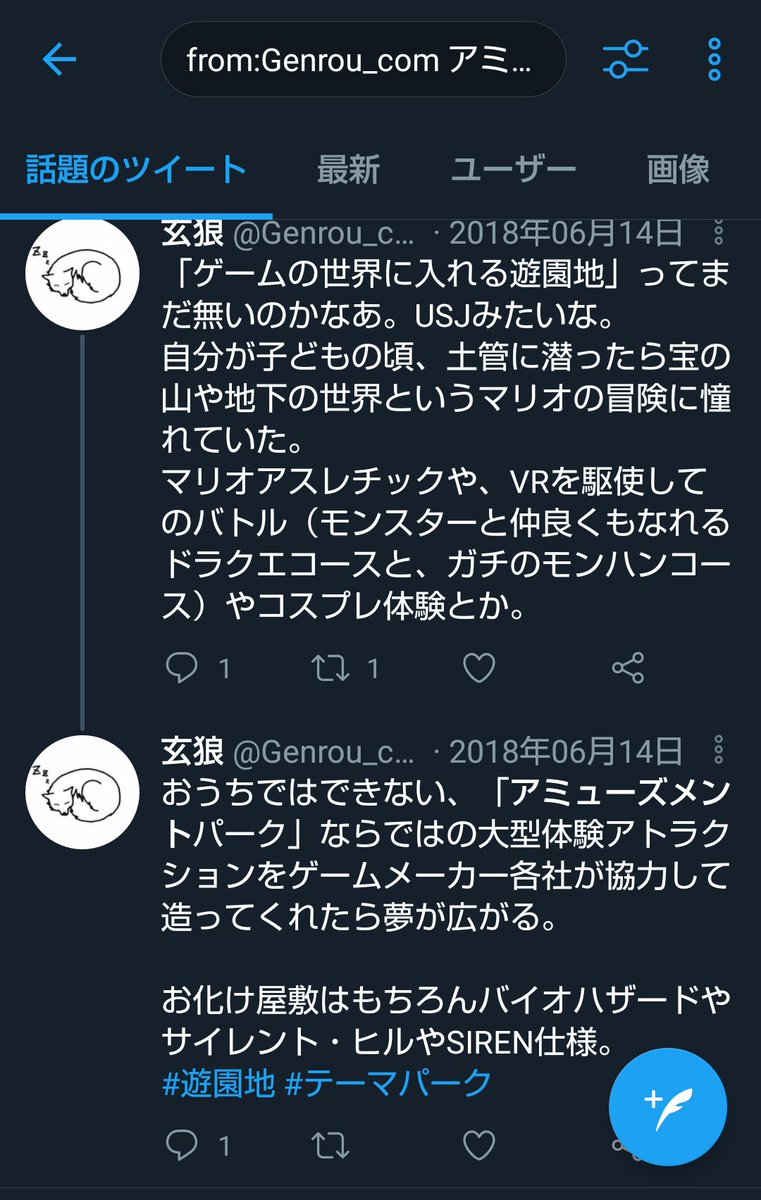761x1200 pixels.
Task: Expand options for the first tweet
Action: [718, 234]
